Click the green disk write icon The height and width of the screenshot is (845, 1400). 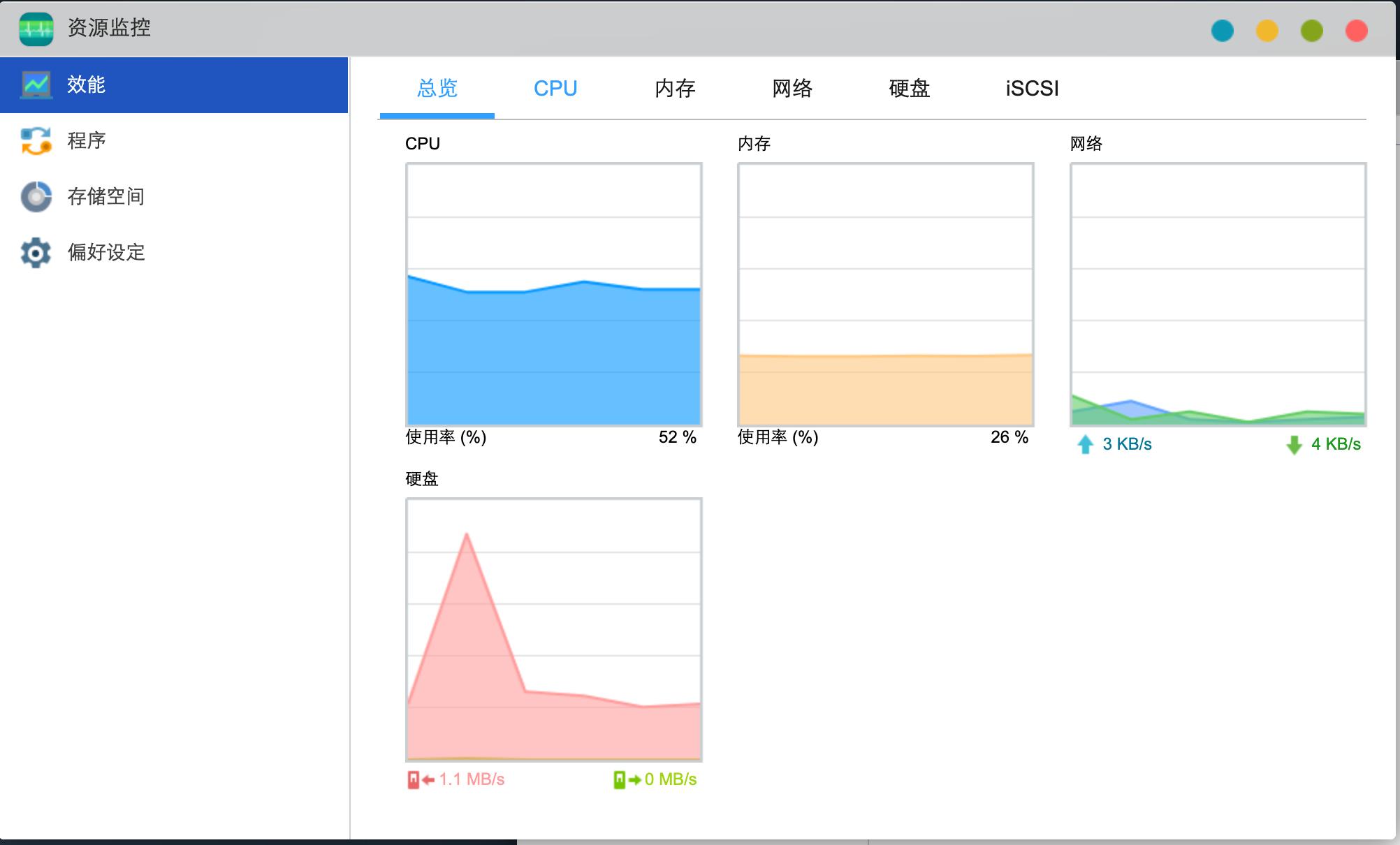(620, 780)
